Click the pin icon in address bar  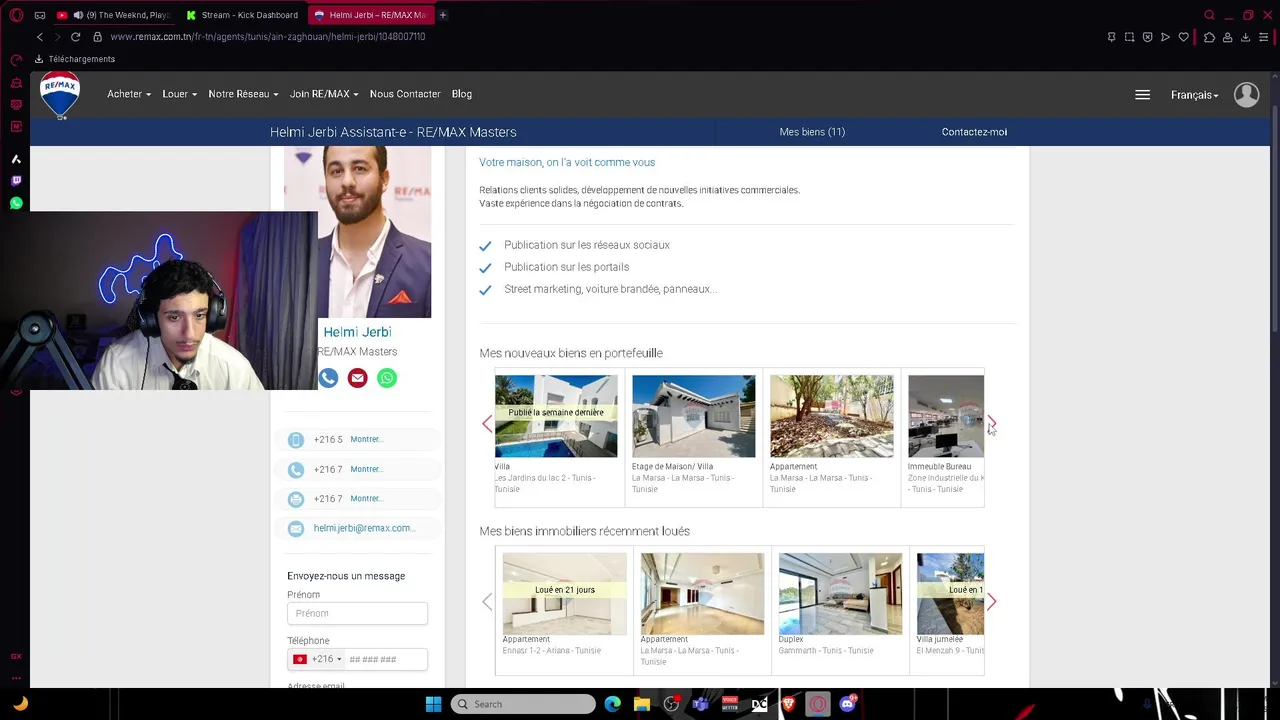(x=1111, y=37)
